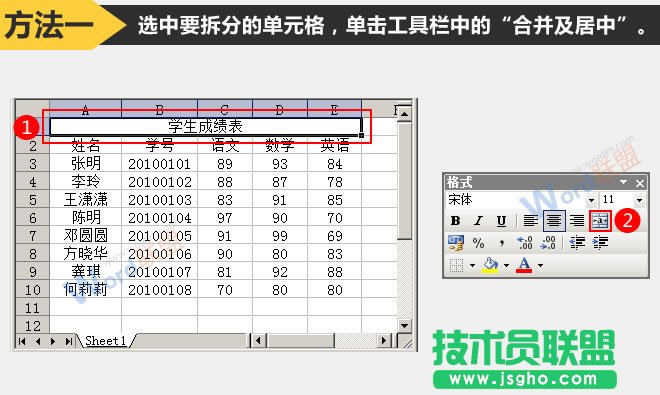Select cell 20100107

tap(160, 272)
